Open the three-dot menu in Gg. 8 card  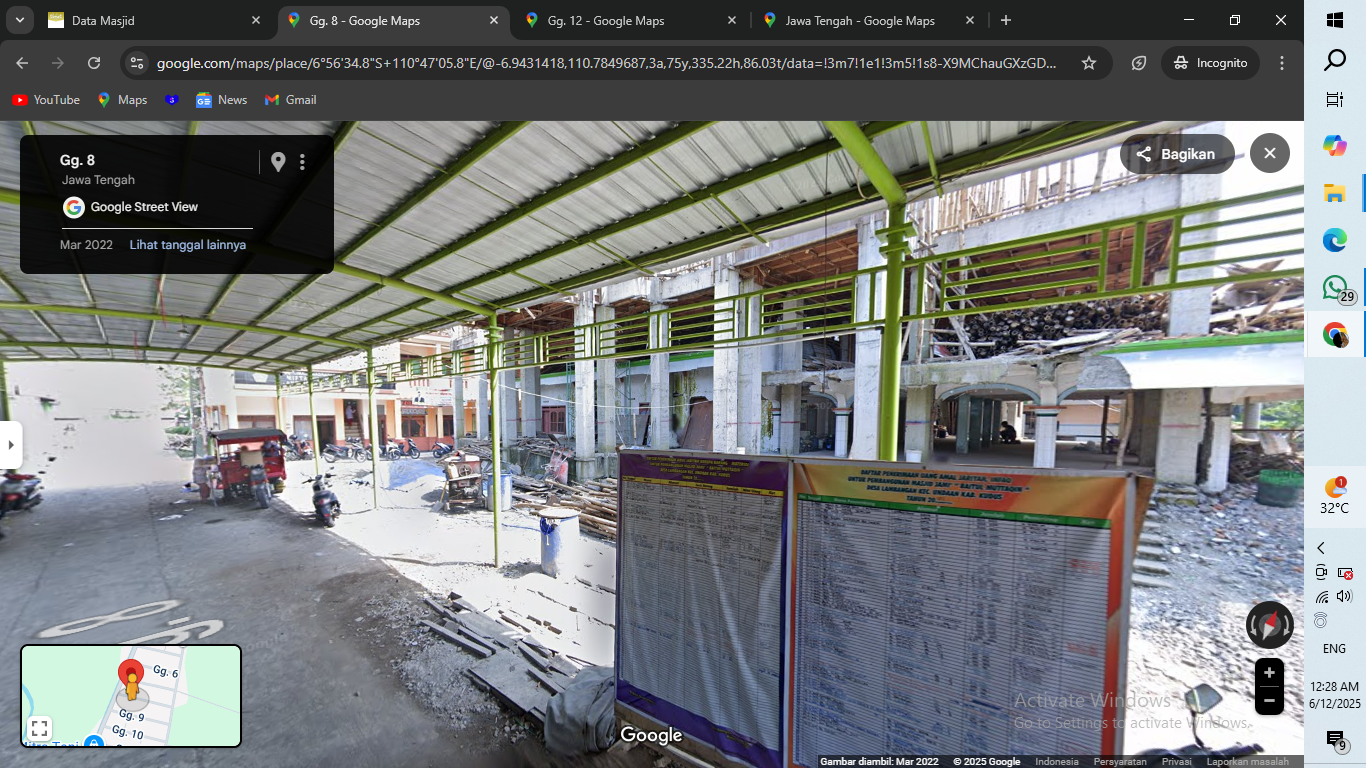pos(302,162)
